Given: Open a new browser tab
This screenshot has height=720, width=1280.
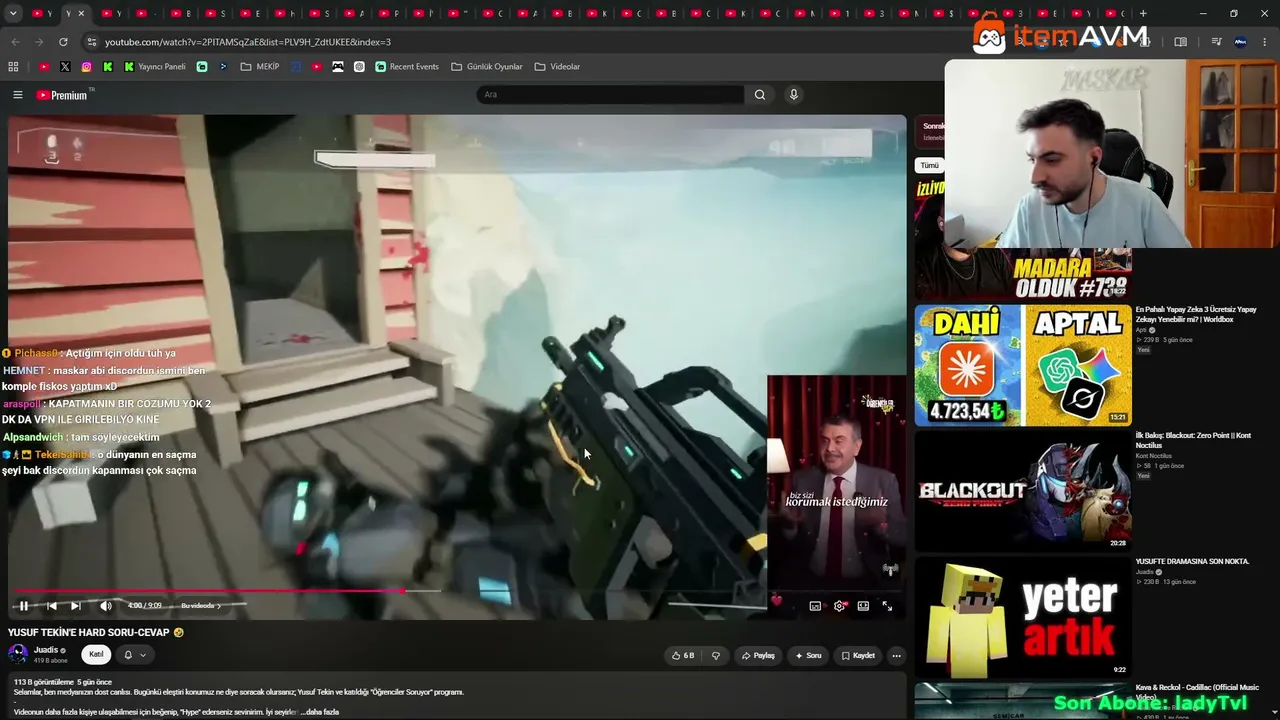Looking at the screenshot, I should pos(1143,14).
